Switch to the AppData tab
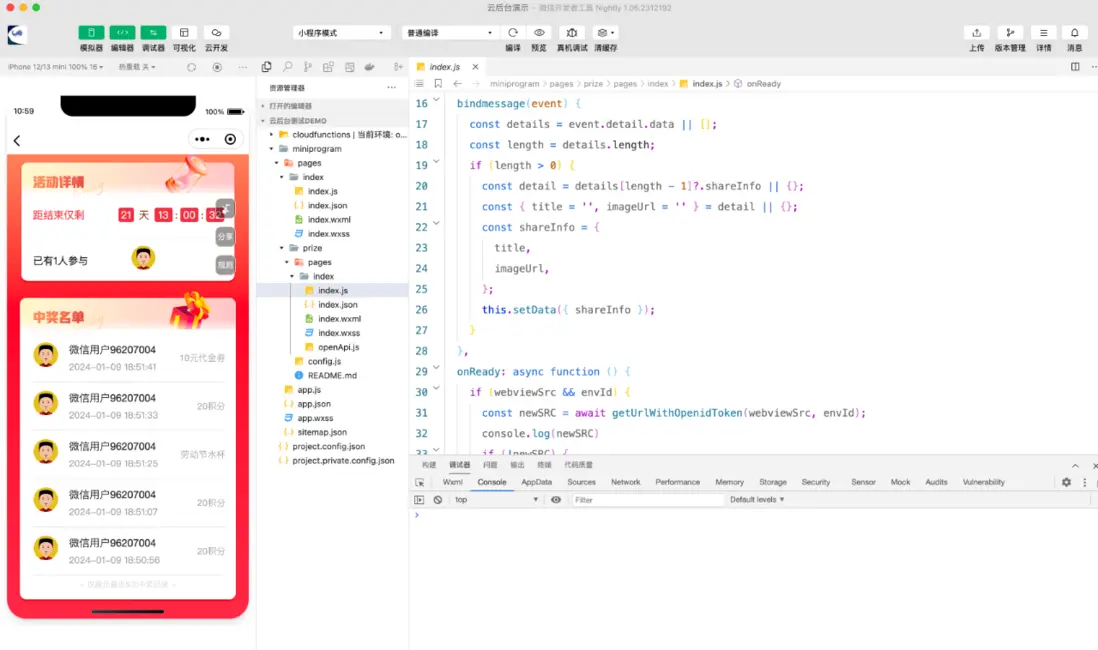This screenshot has width=1098, height=650. 536,482
